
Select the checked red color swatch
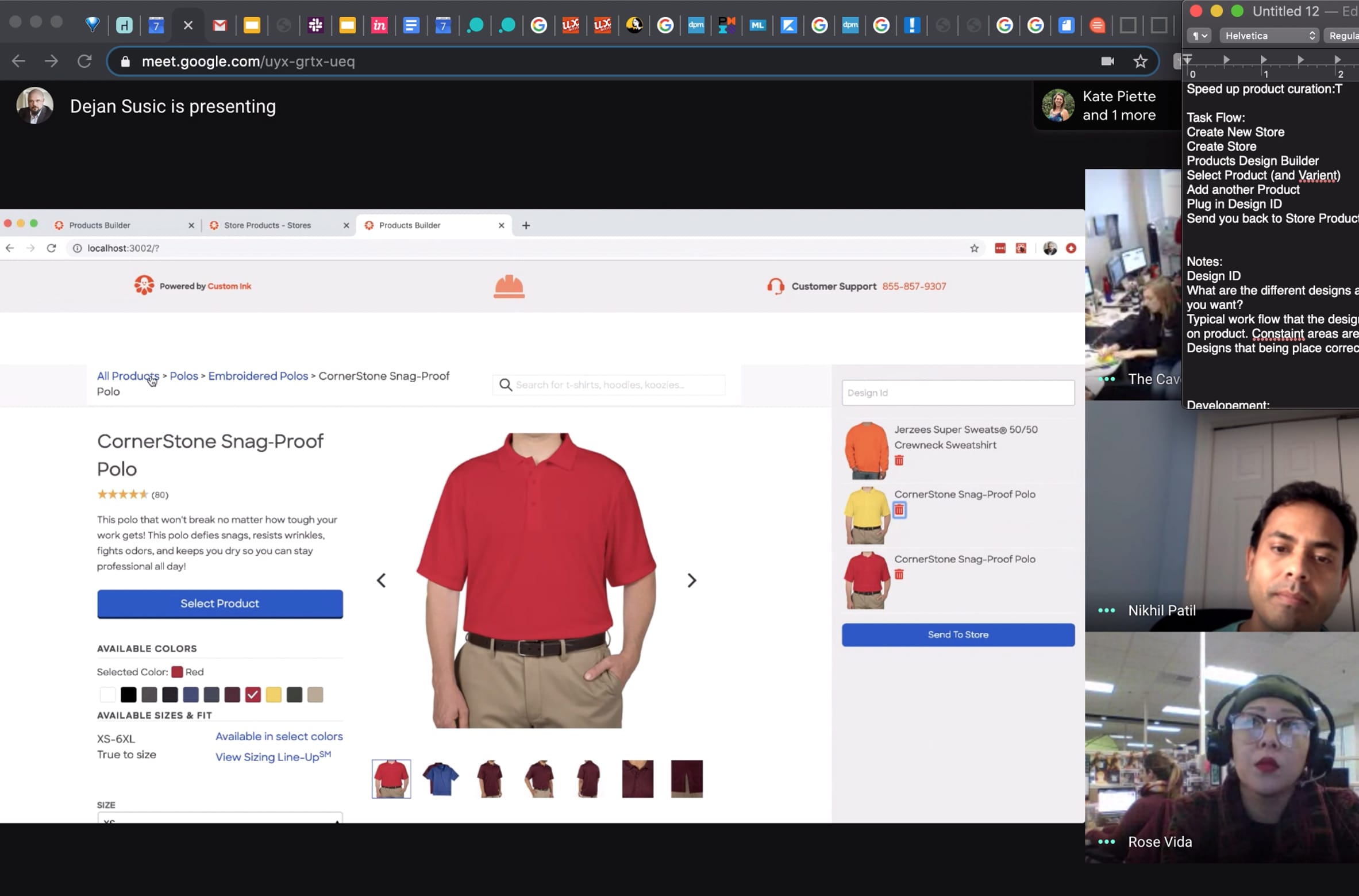point(253,694)
